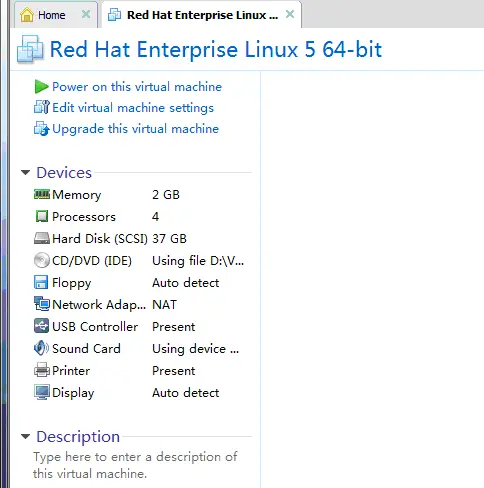Select the Network Adap... label
Viewport: 484px width, 488px height.
click(99, 305)
